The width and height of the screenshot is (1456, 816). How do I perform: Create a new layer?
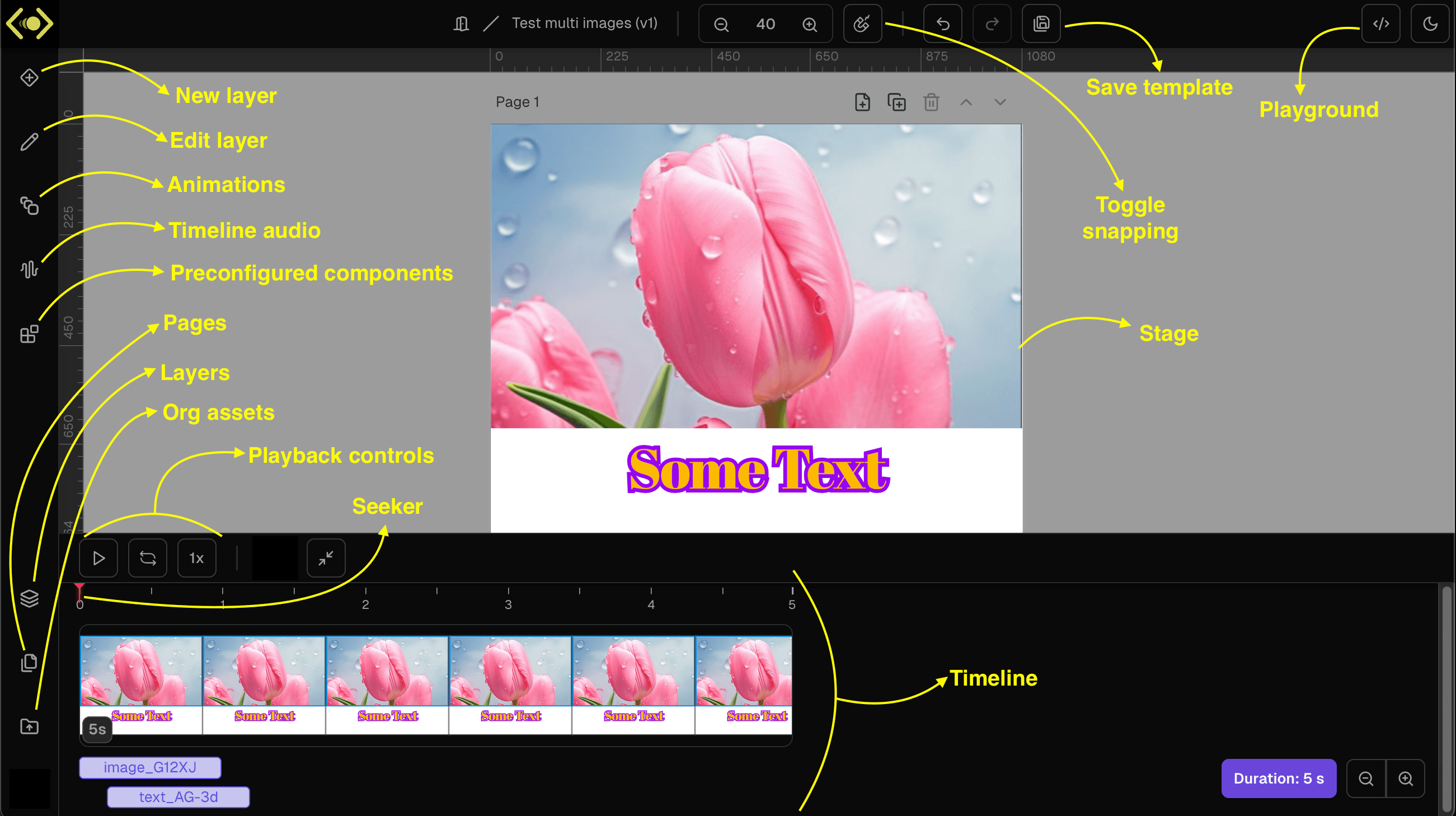(29, 77)
